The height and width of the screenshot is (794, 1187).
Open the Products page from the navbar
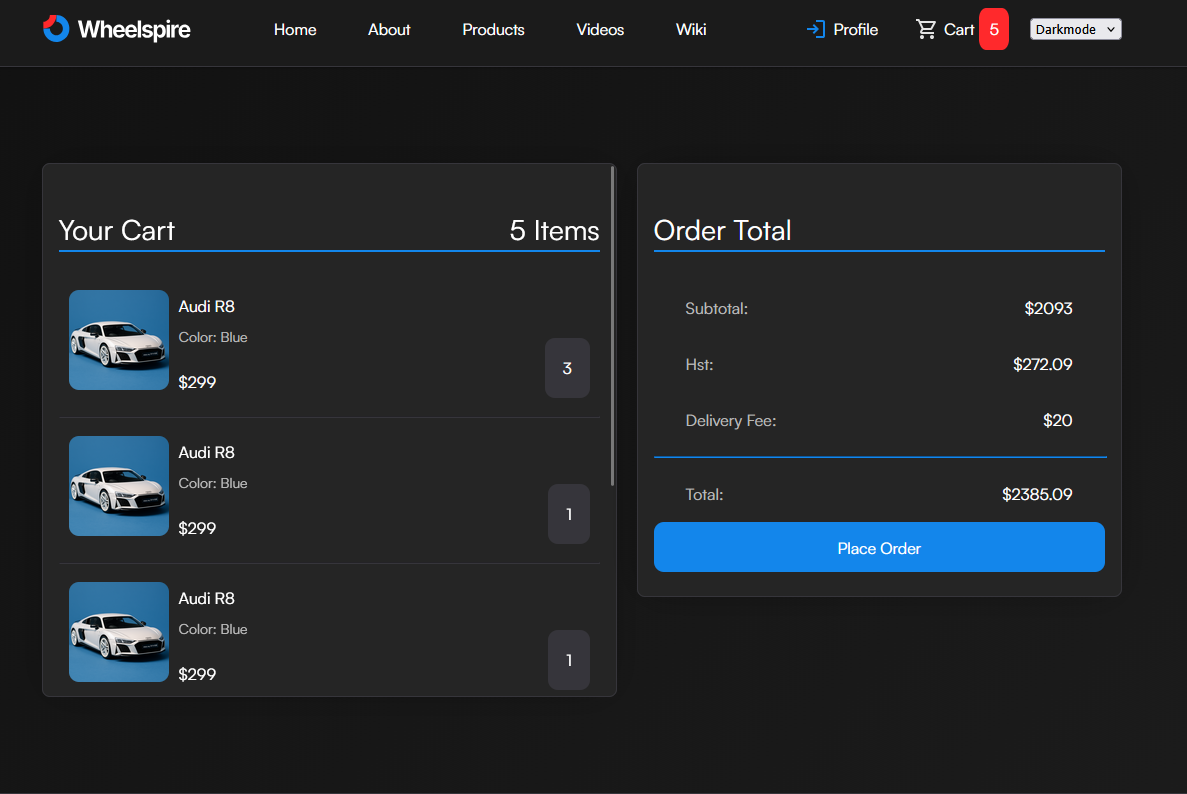(x=493, y=29)
